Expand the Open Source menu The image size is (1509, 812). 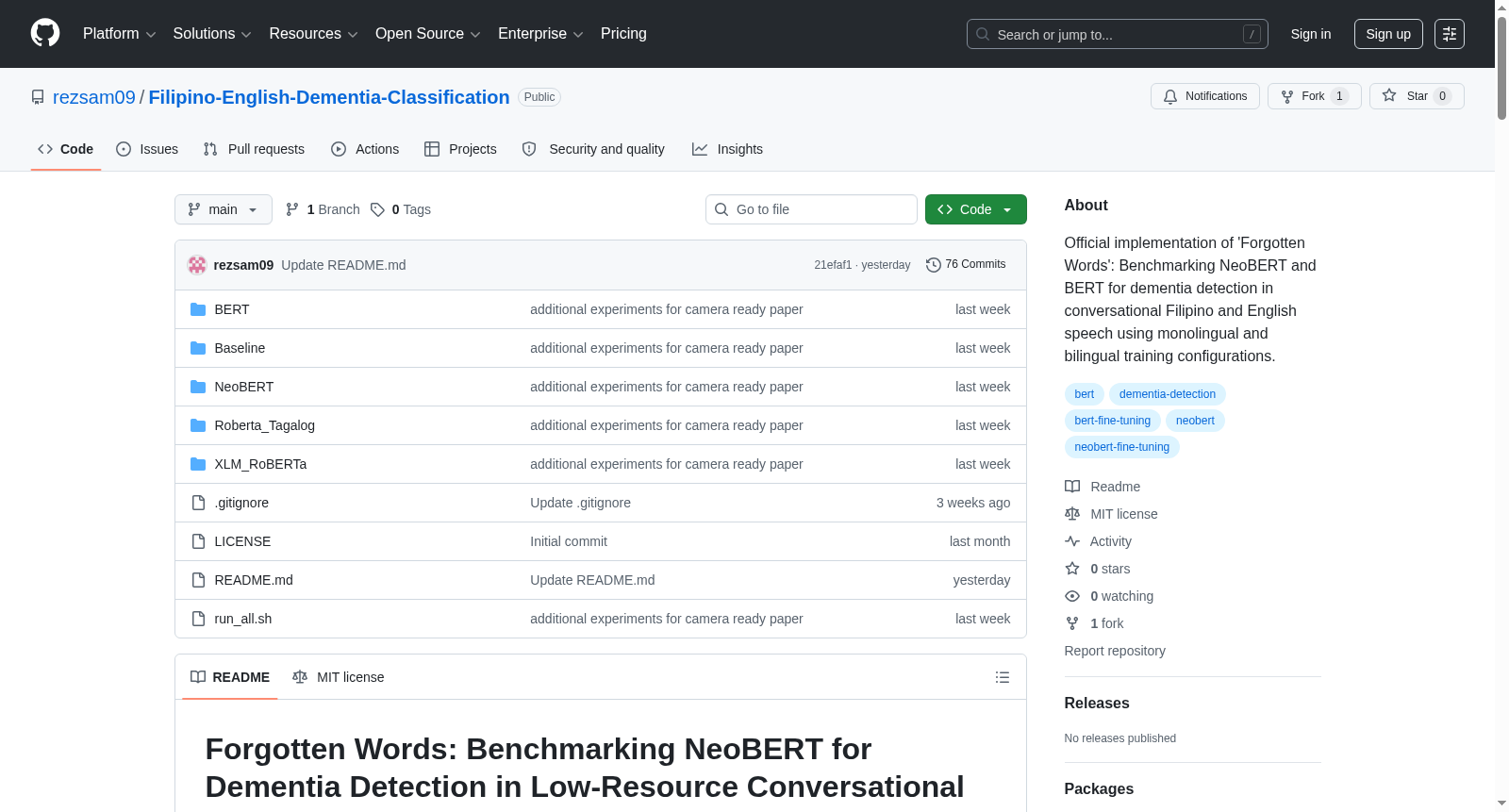(x=428, y=33)
